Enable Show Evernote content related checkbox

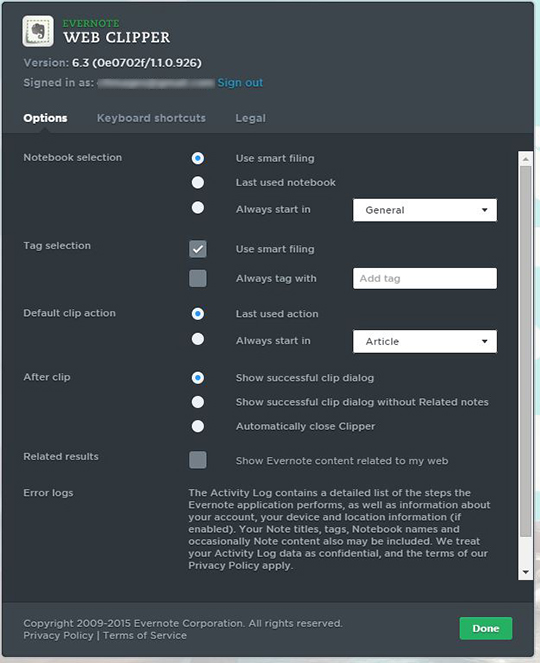click(197, 460)
